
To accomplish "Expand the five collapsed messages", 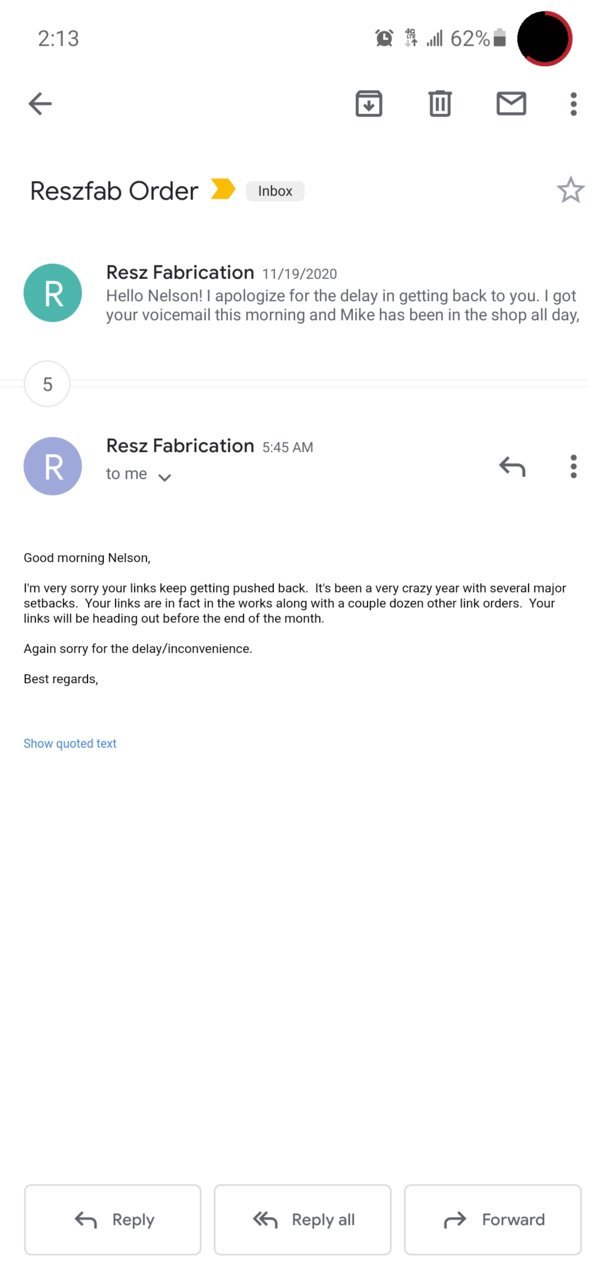I will tap(47, 384).
